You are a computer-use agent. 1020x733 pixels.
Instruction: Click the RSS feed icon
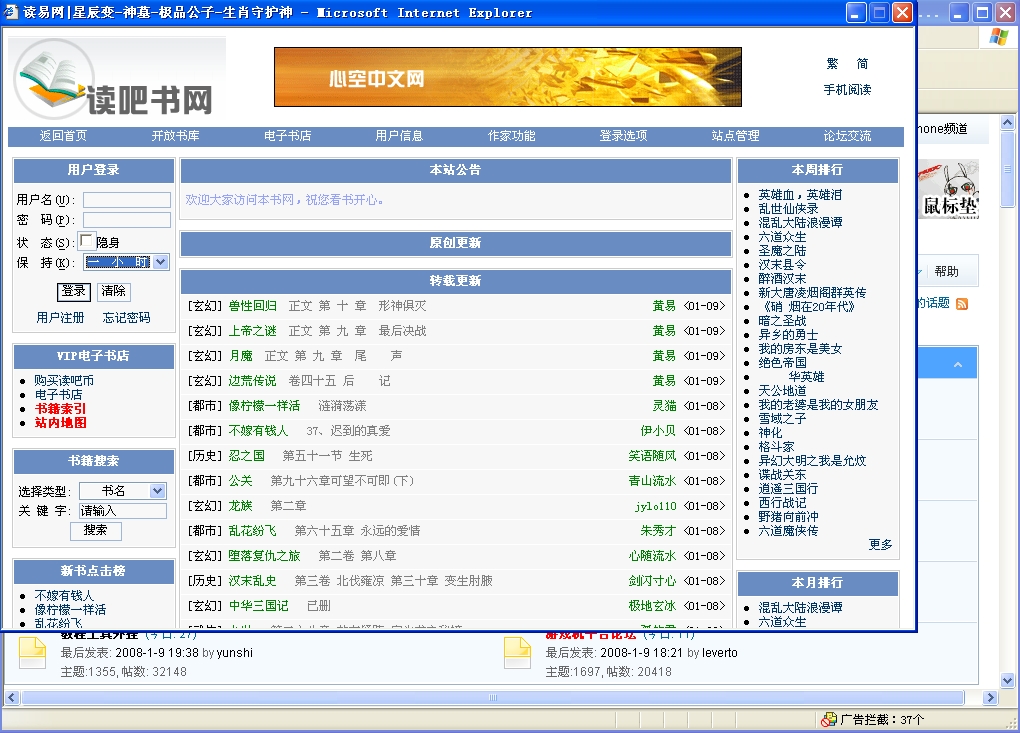click(962, 304)
